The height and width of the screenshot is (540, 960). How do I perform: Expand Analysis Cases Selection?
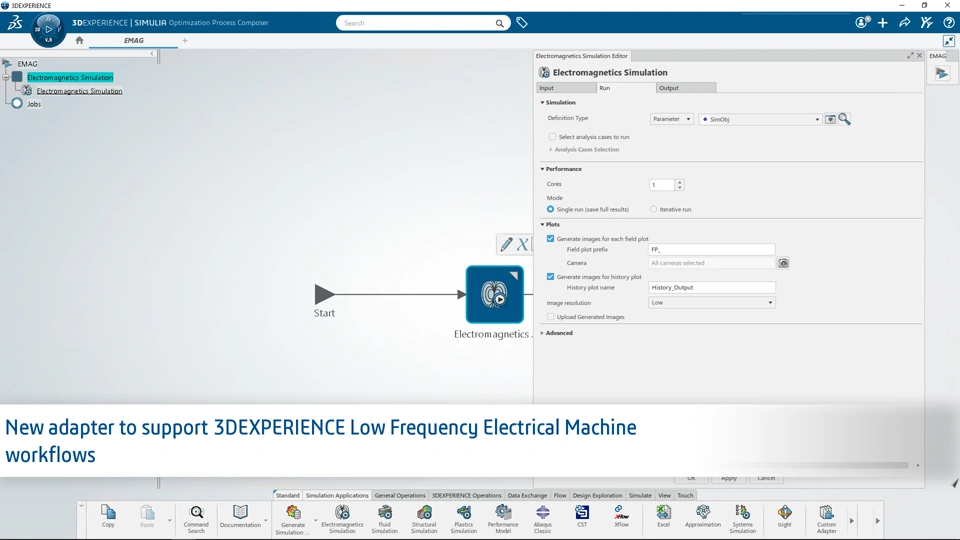pyautogui.click(x=550, y=149)
